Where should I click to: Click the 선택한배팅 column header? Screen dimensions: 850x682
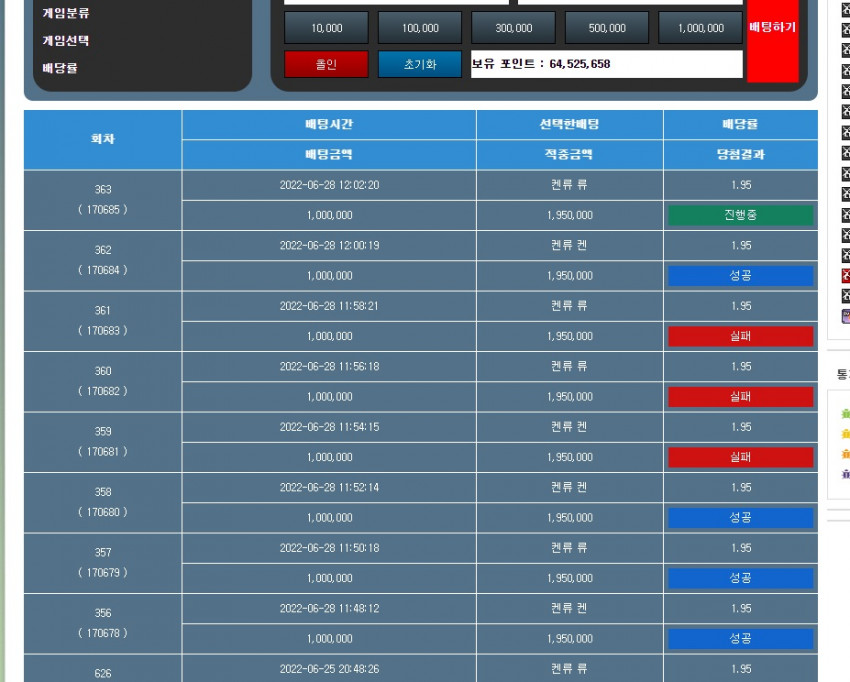(570, 125)
